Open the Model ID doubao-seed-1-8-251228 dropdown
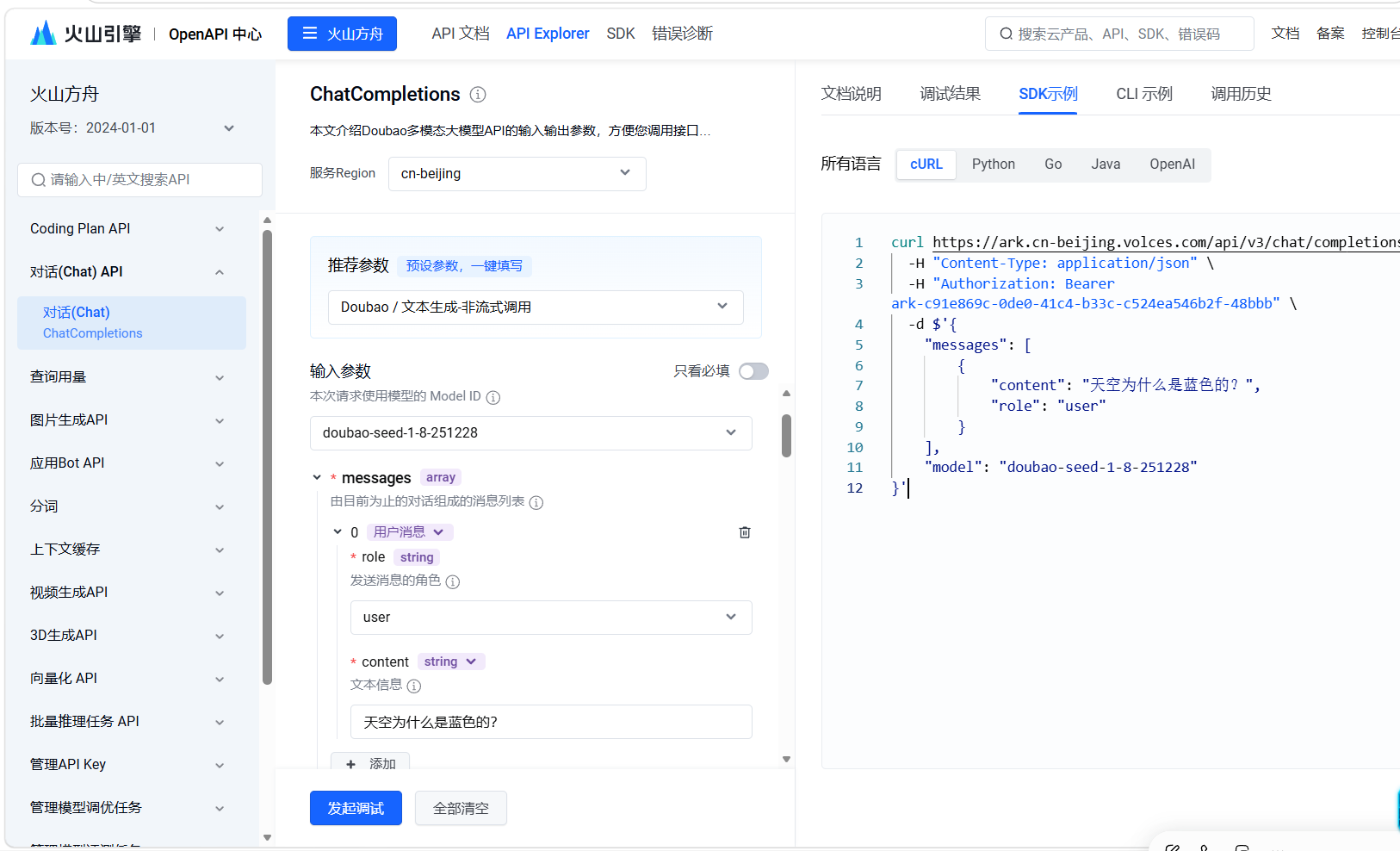Screen dimensions: 1400x851 pyautogui.click(x=530, y=432)
